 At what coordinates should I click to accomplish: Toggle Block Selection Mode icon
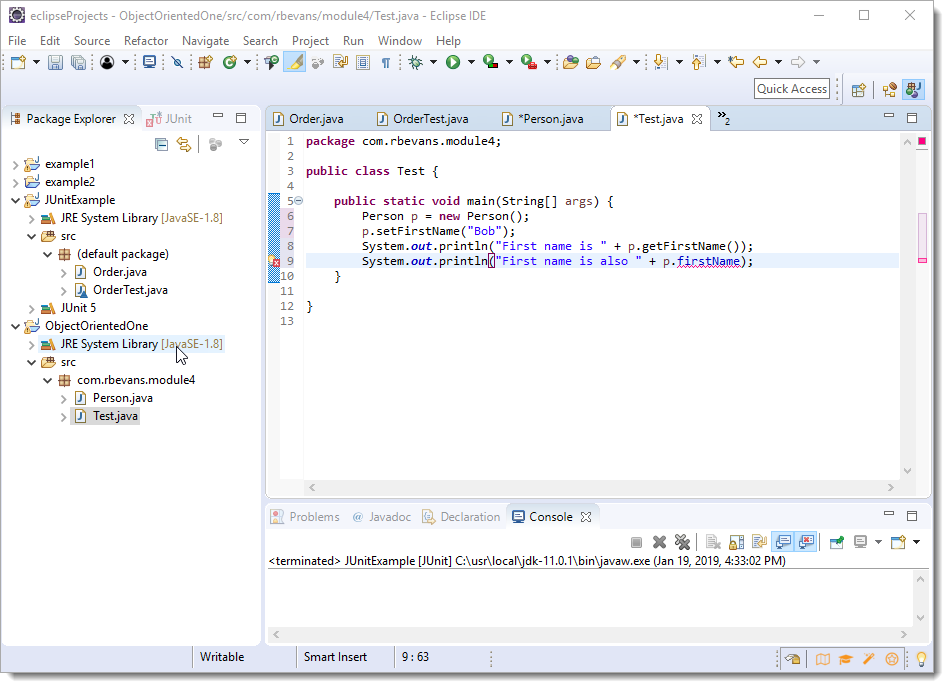(x=363, y=62)
